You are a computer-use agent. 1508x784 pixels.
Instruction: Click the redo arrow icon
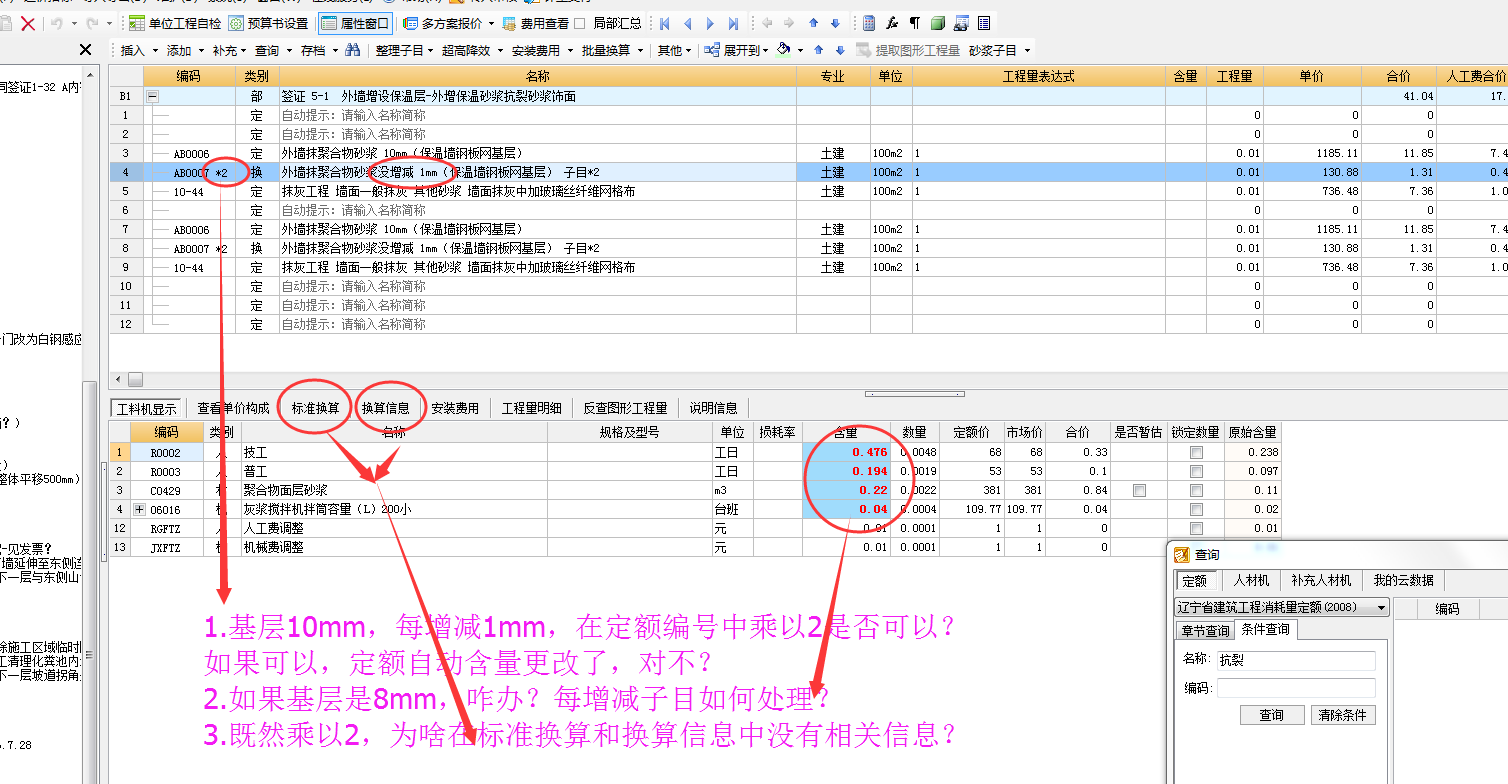(x=93, y=23)
